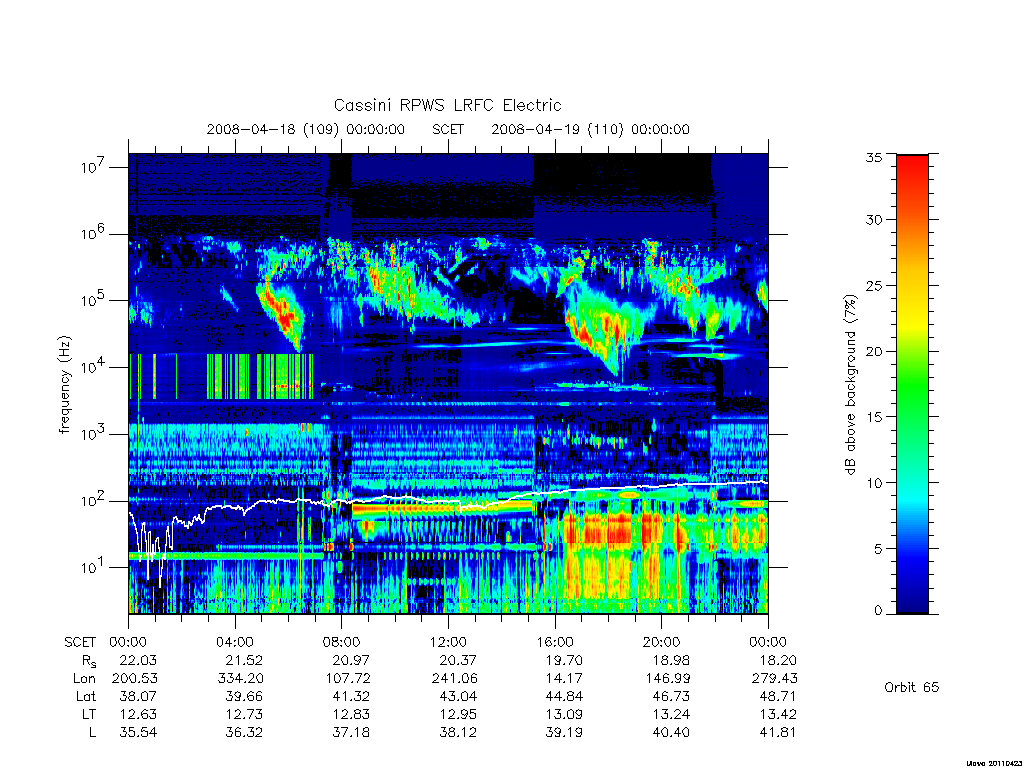The image size is (1024, 768).
Task: Click the colorbar value 25
Action: pos(873,285)
